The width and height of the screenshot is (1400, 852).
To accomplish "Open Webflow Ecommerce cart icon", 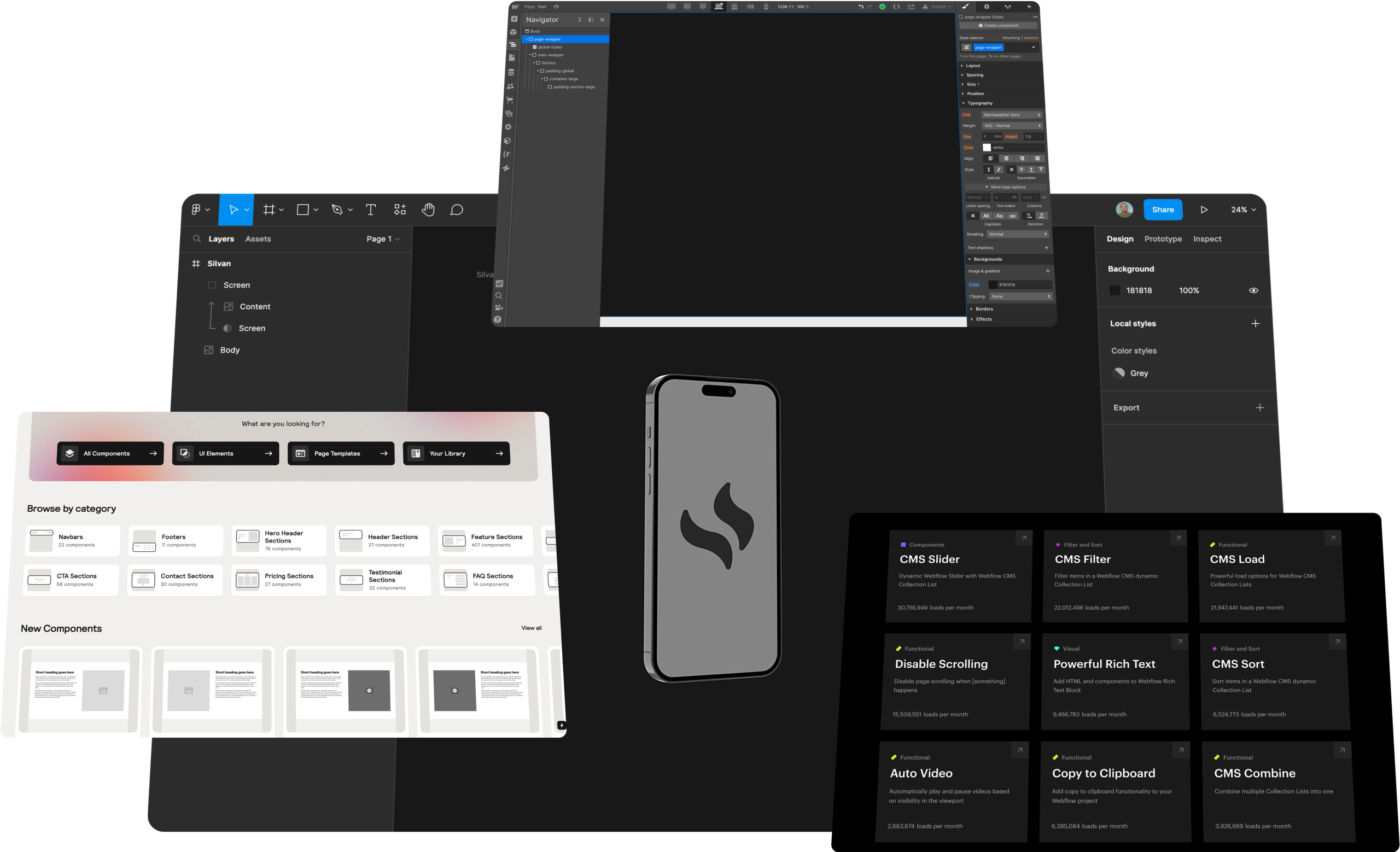I will [x=510, y=100].
